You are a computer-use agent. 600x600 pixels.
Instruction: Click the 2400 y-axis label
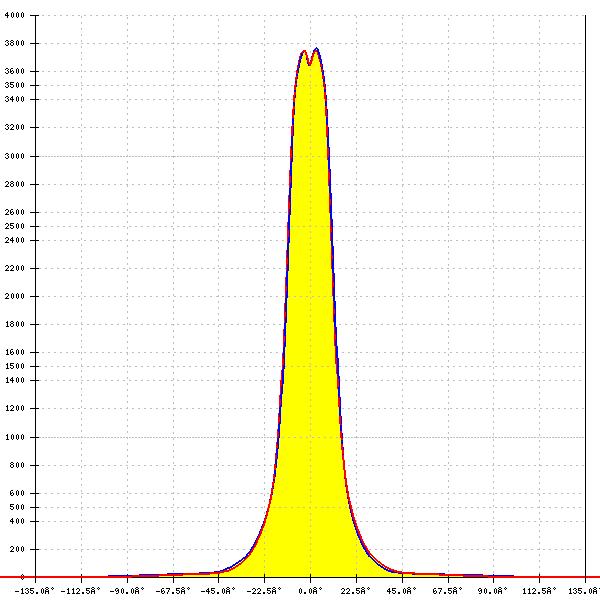[x=15, y=240]
